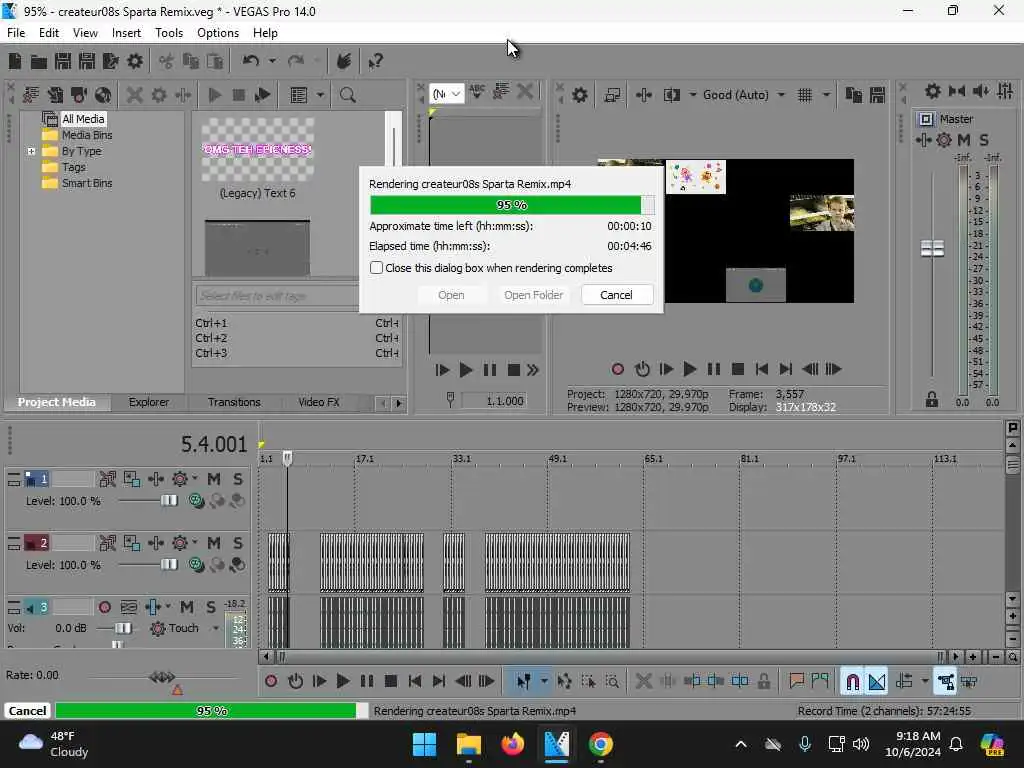Screen dimensions: 1024x768
Task: Open the Good (Auto) preview quality dropdown
Action: (x=781, y=95)
